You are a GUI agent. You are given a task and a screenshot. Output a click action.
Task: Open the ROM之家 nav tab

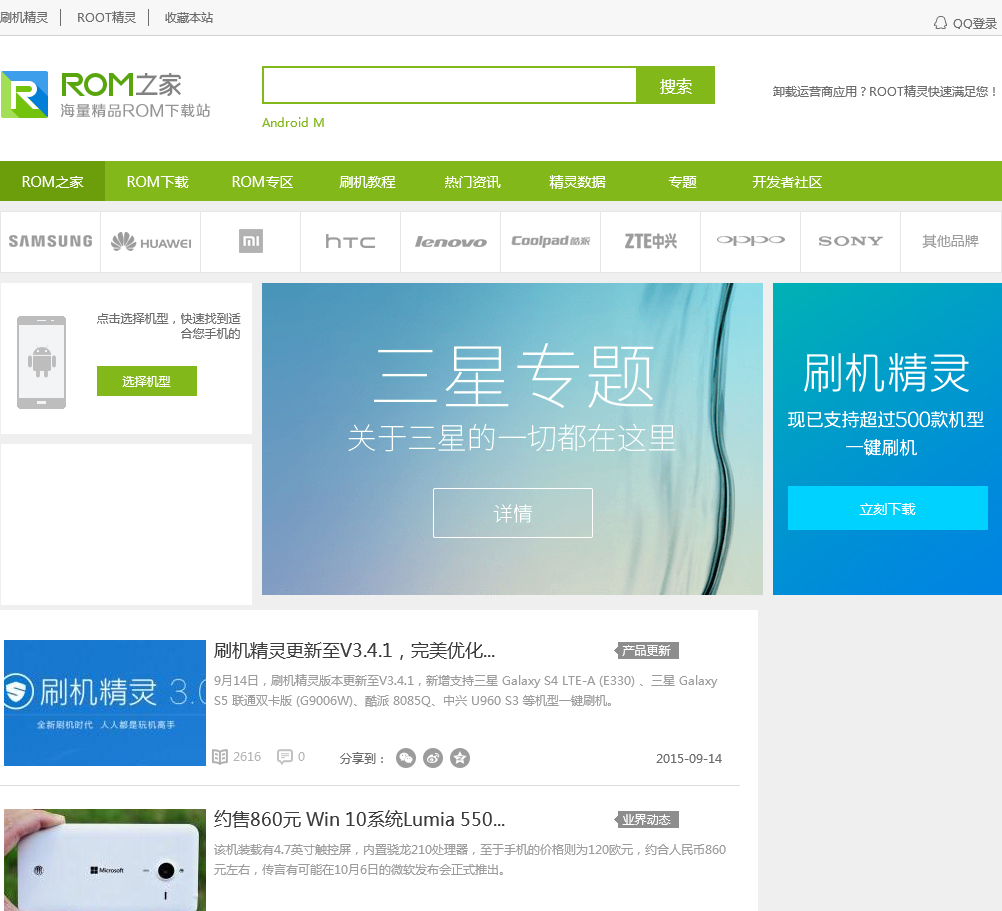[52, 181]
